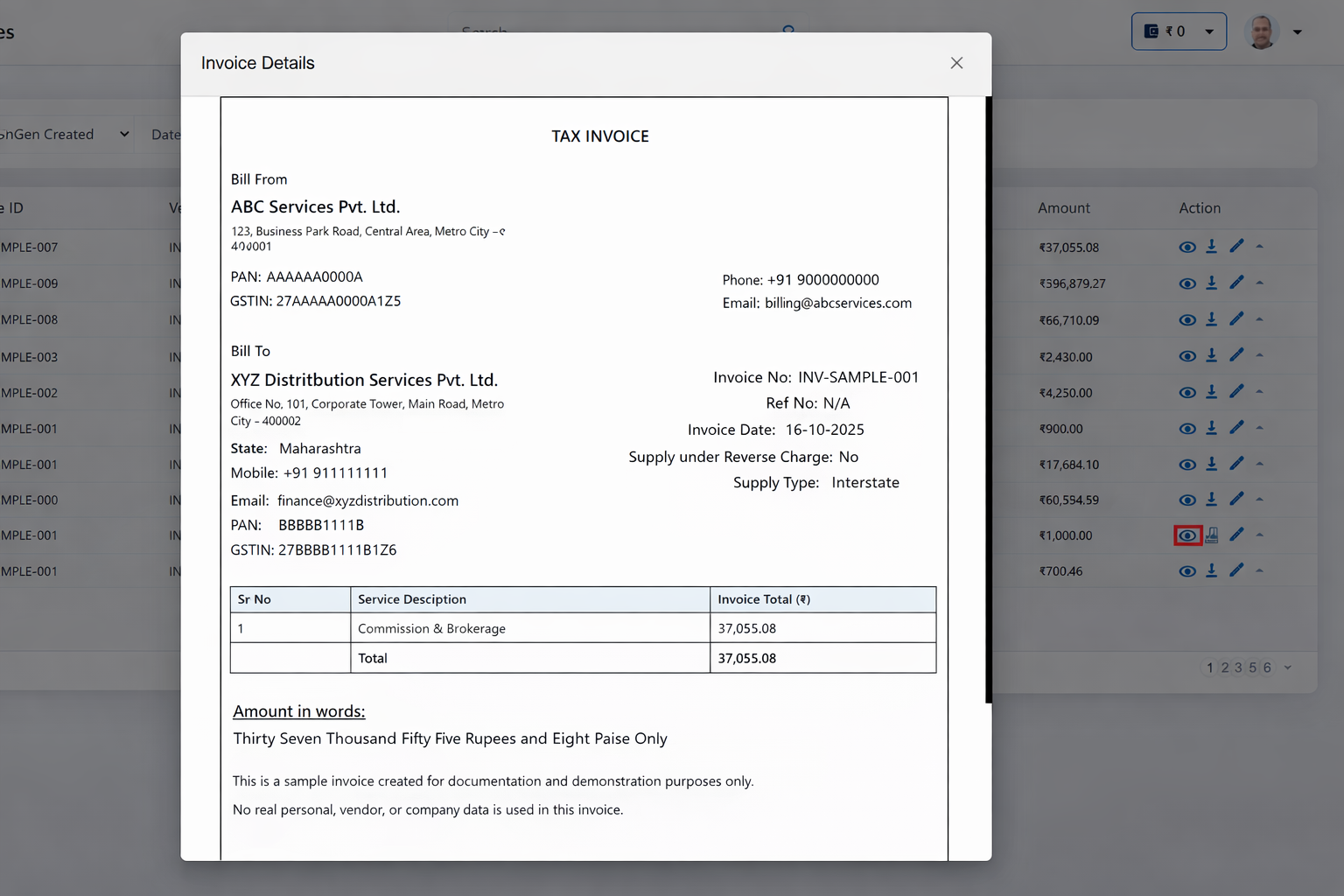Edit the ₹17,684.10 invoice
Image resolution: width=1344 pixels, height=896 pixels.
click(x=1236, y=464)
